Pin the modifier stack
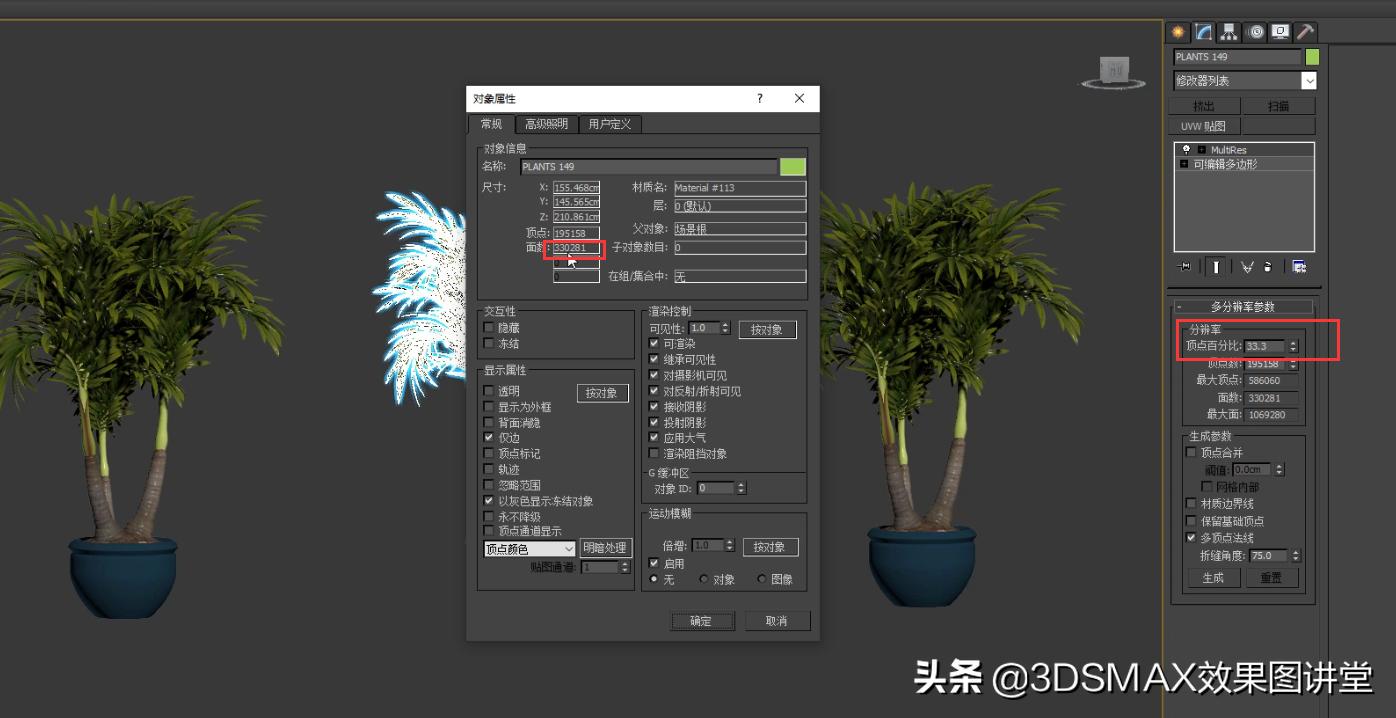 [x=1183, y=266]
